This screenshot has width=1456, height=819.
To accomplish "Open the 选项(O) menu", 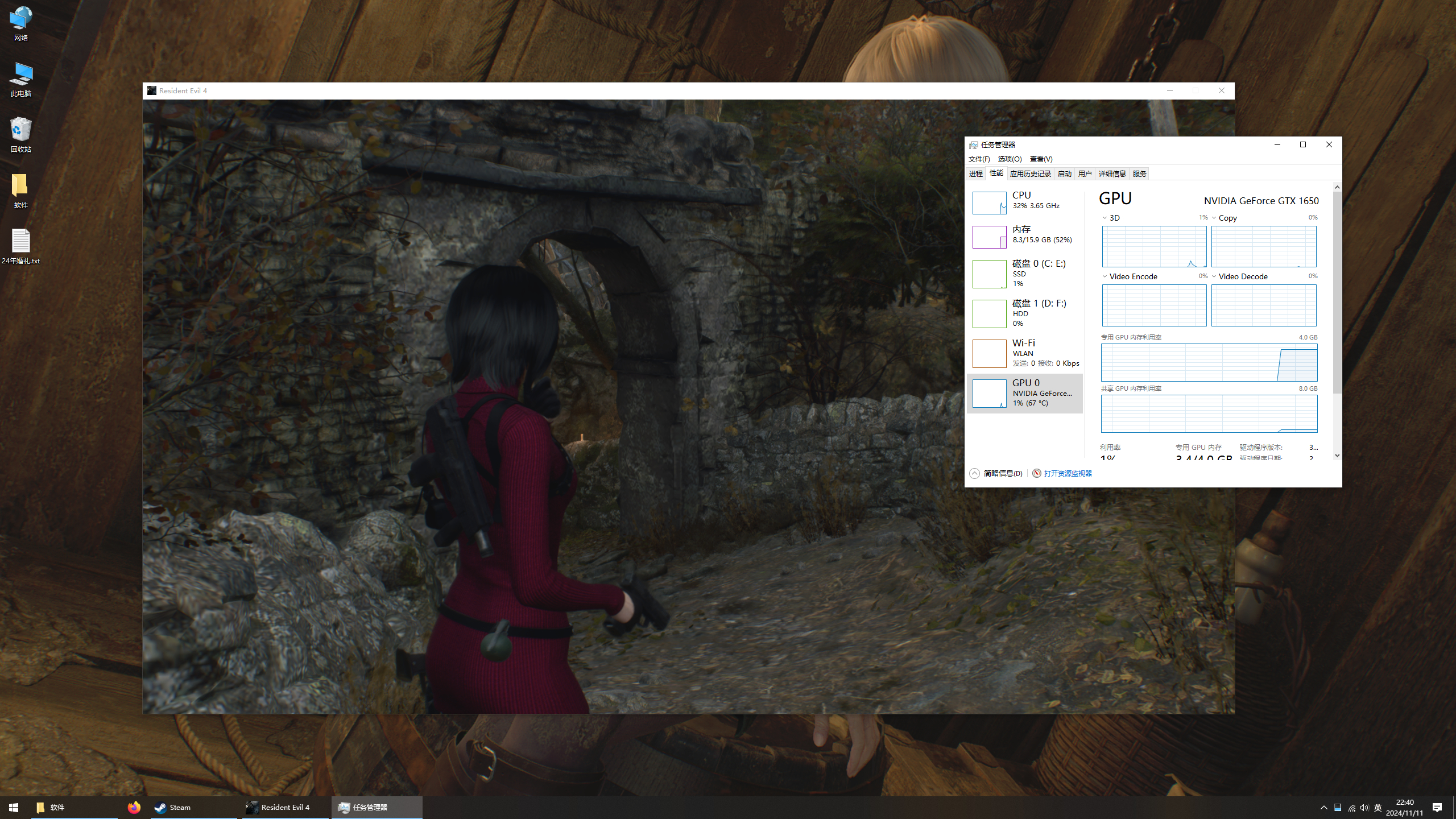I will 1010,159.
